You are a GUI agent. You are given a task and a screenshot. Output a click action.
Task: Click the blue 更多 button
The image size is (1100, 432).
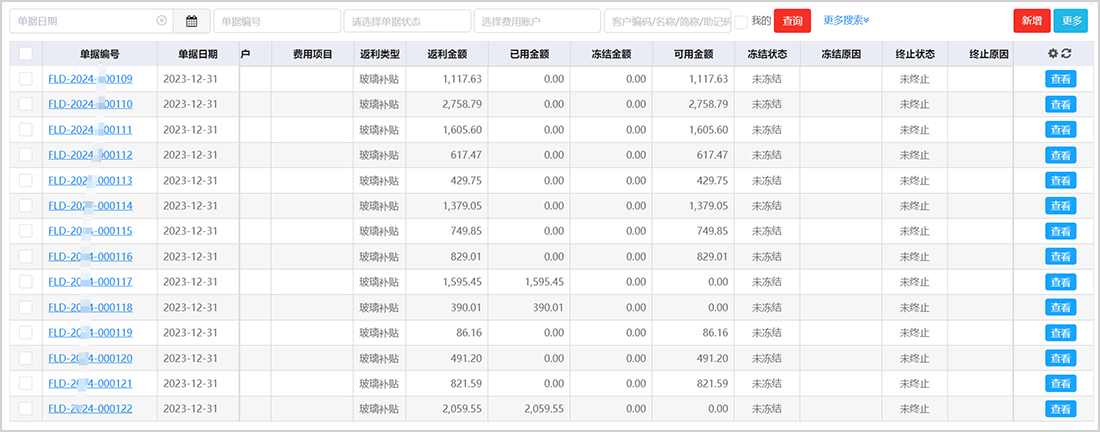(x=1070, y=21)
